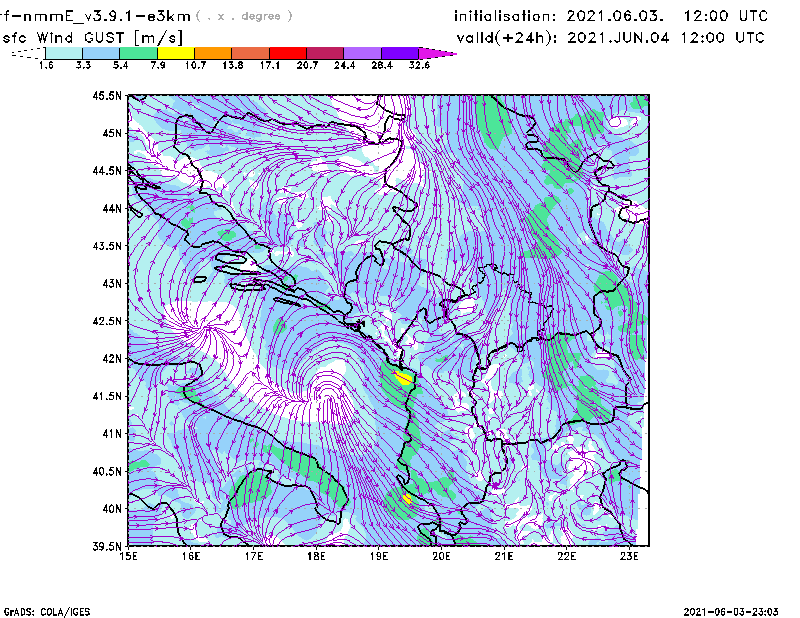Click the 40.5N latitude label
The height and width of the screenshot is (618, 800).
(x=107, y=471)
